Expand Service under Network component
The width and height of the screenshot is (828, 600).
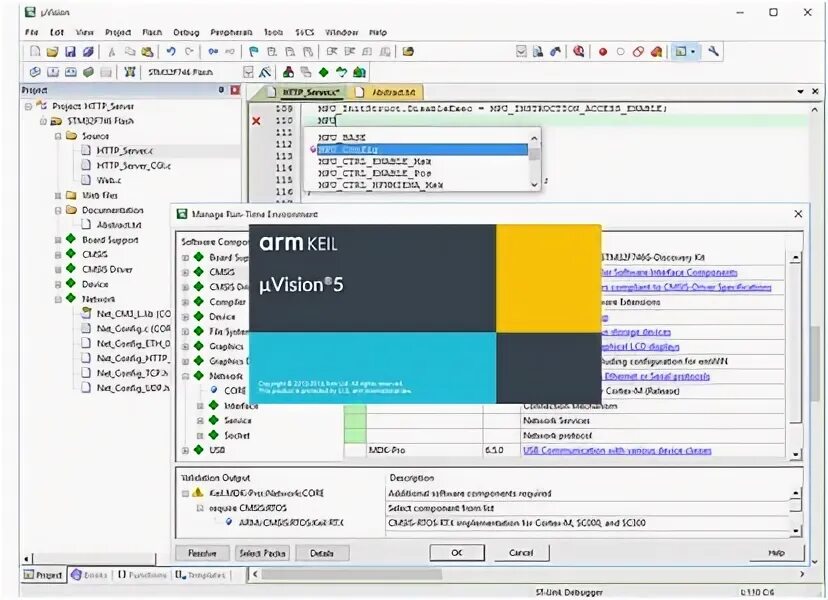click(200, 420)
